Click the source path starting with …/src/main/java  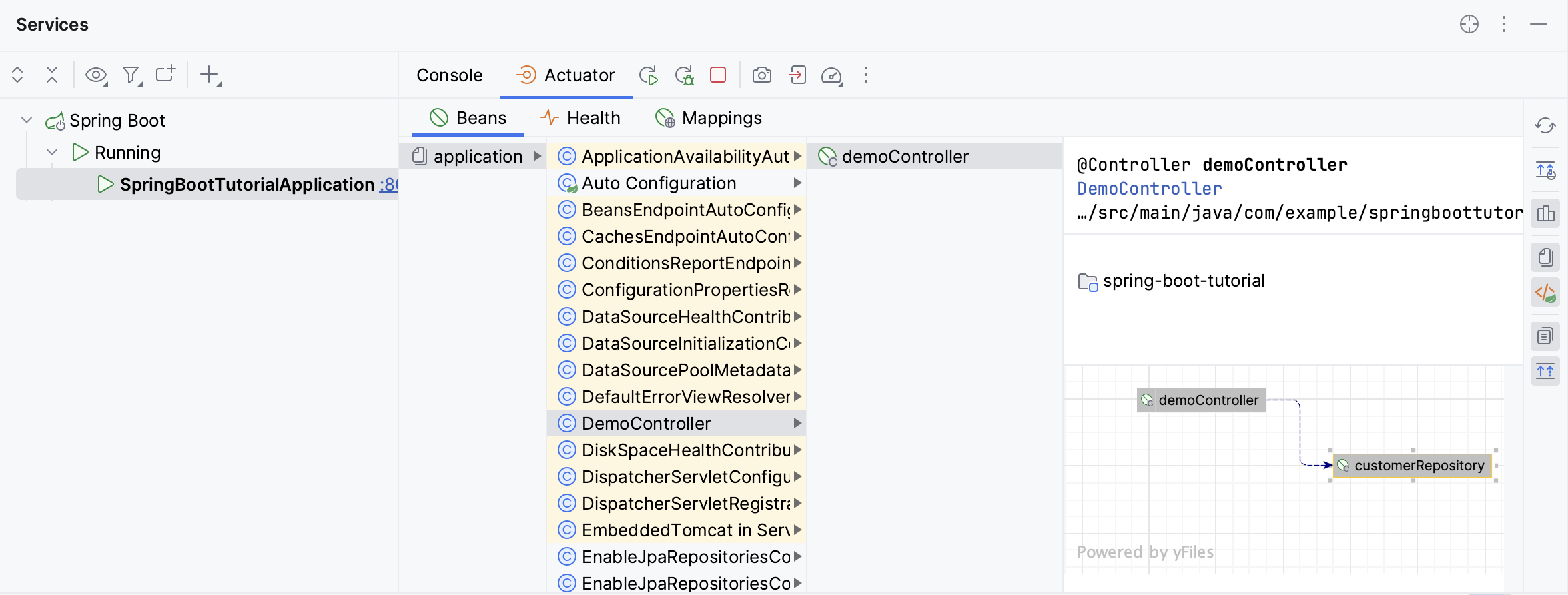tap(1300, 213)
